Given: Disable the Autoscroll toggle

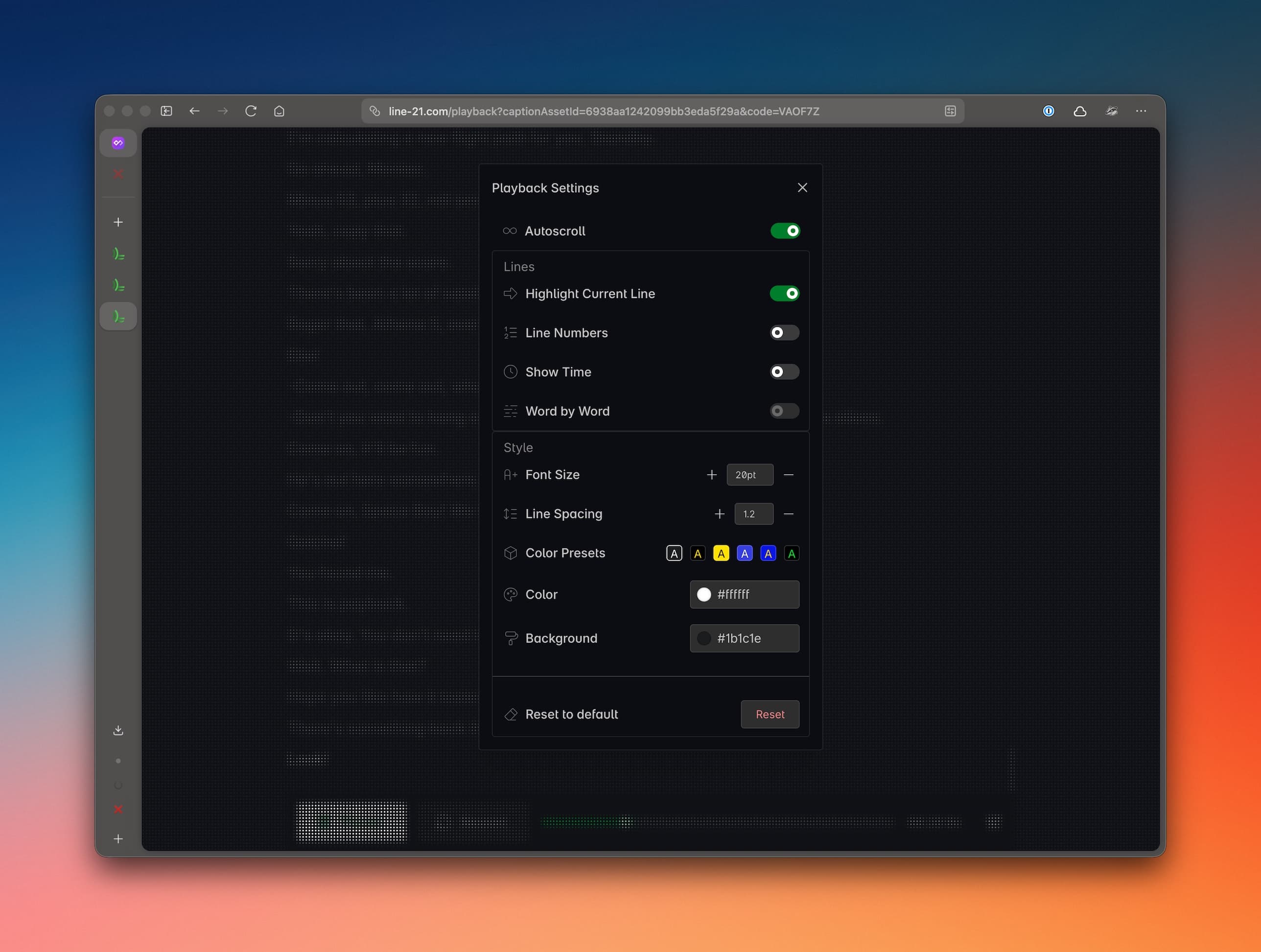Looking at the screenshot, I should coord(785,231).
